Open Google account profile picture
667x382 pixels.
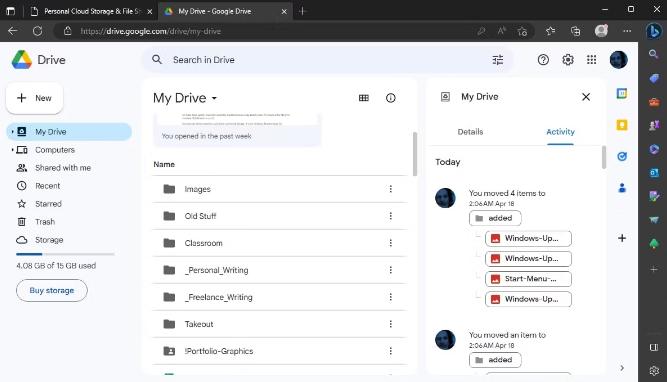coord(618,60)
